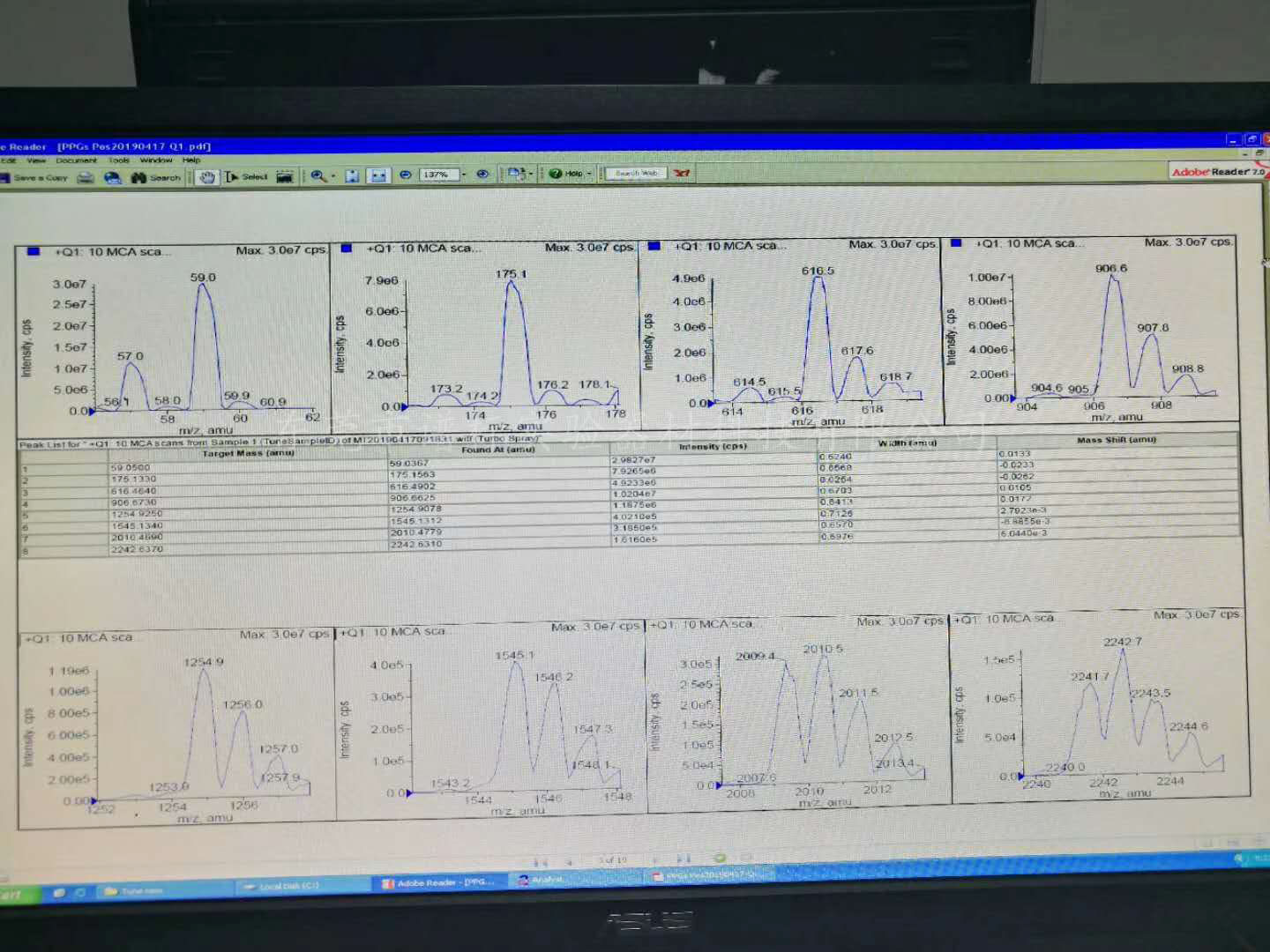Click the Fit Width icon
This screenshot has height=952, width=1270.
378,176
